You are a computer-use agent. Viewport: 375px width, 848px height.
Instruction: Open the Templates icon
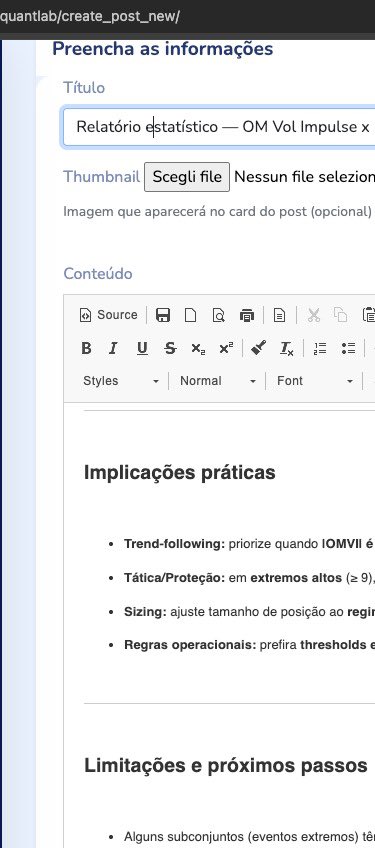[279, 315]
